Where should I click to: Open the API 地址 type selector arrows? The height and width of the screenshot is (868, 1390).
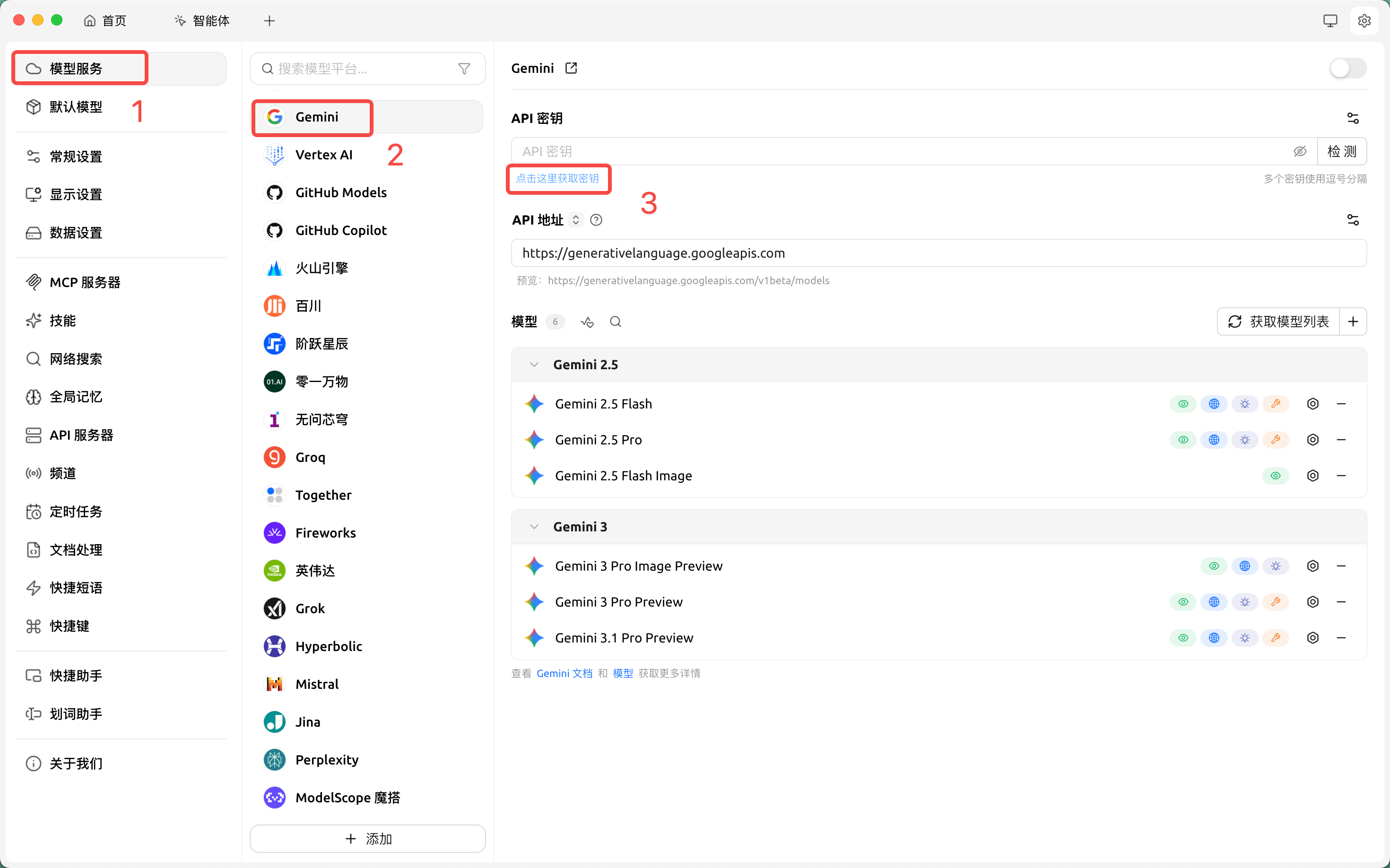click(x=575, y=220)
